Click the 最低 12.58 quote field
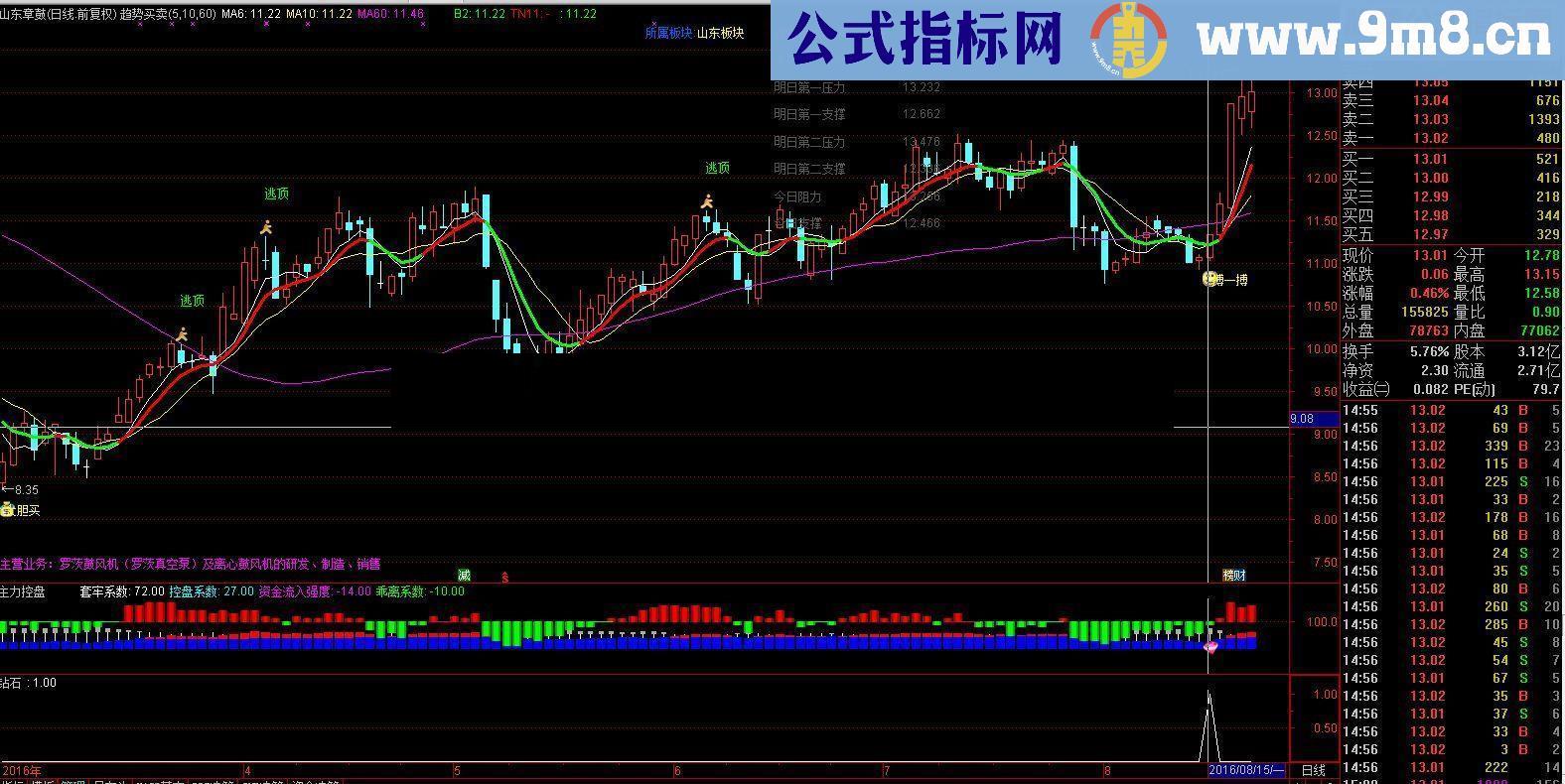 click(1507, 294)
